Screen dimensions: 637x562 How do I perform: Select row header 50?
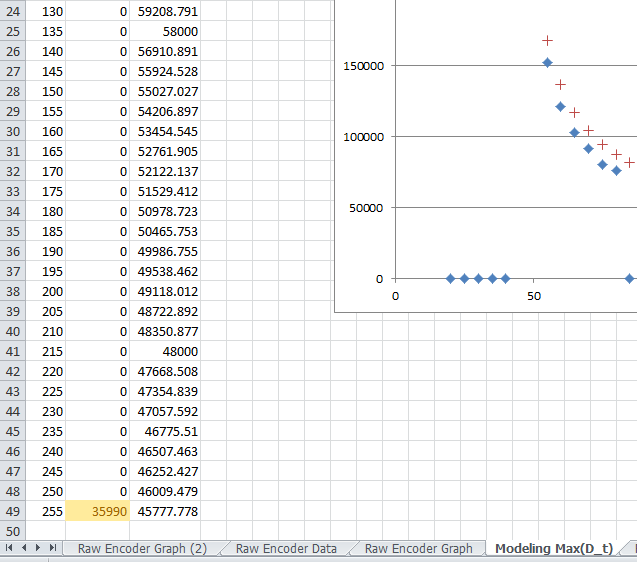(13, 531)
